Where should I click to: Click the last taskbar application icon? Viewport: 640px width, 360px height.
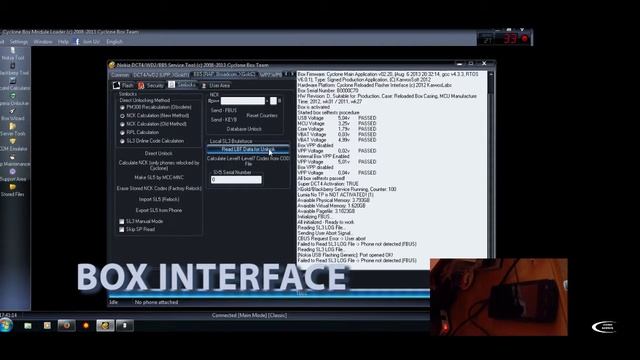click(x=124, y=325)
